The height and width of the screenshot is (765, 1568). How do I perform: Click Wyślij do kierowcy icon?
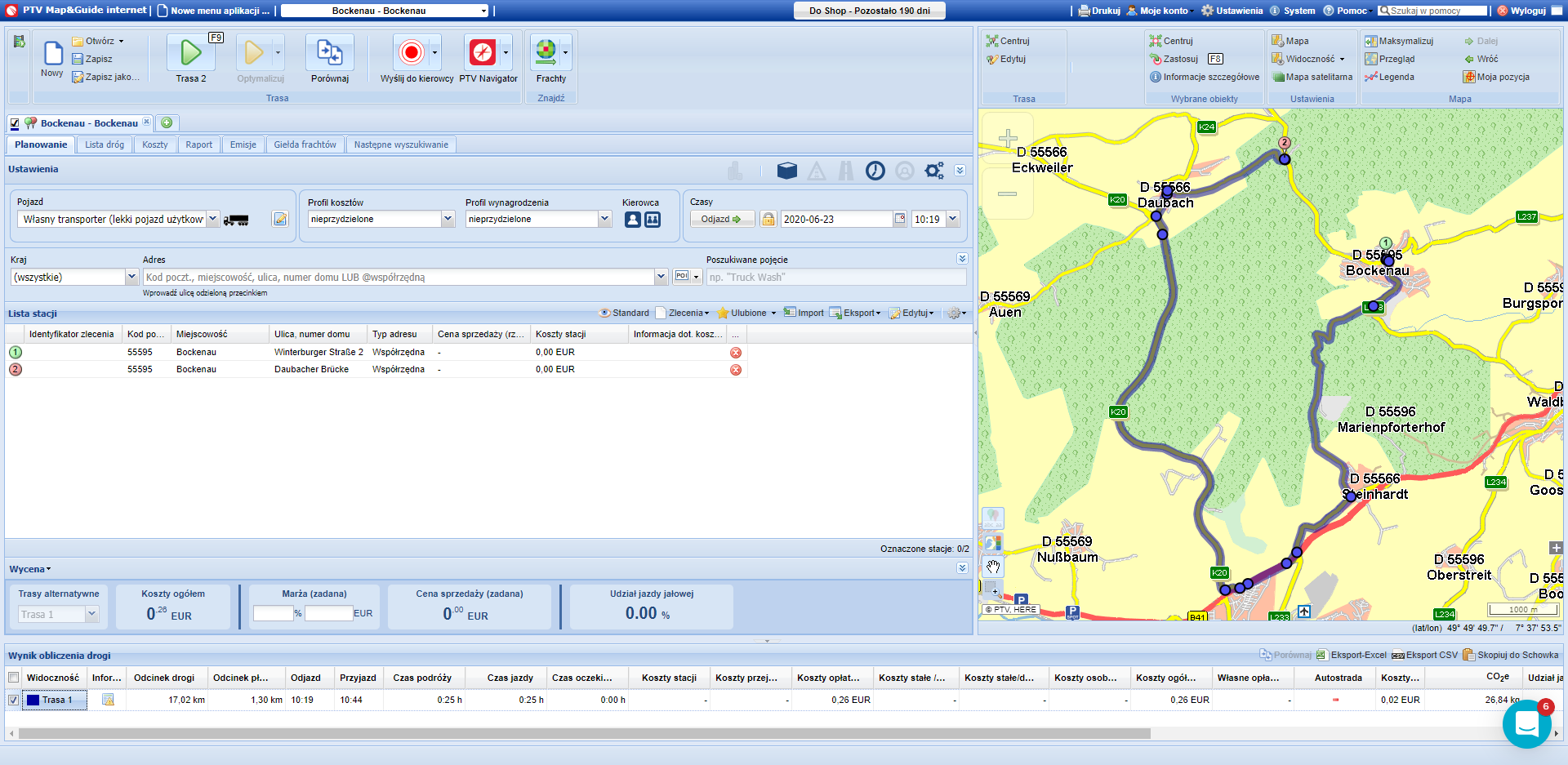[x=411, y=53]
